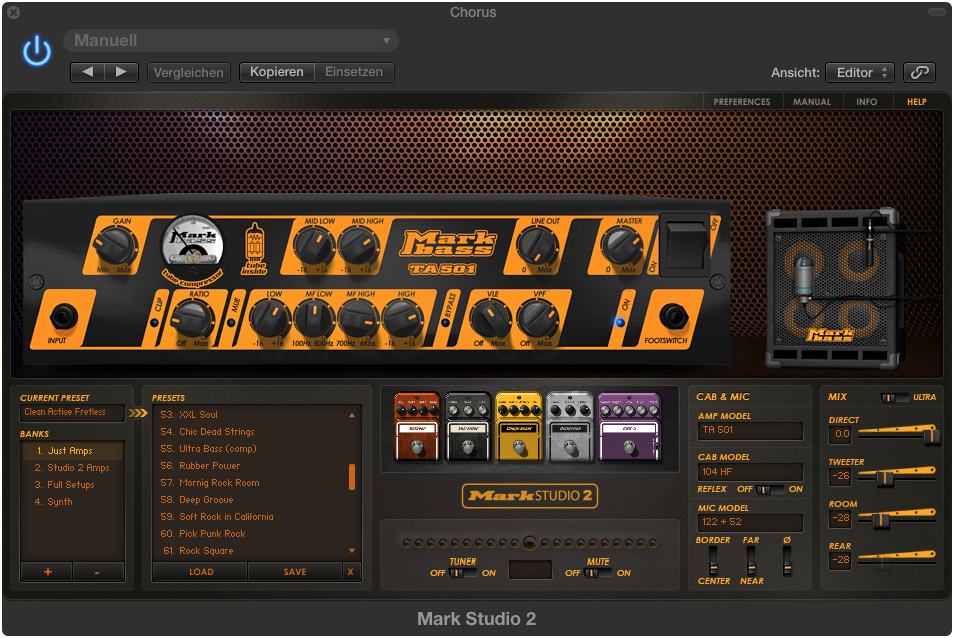The width and height of the screenshot is (954, 638).
Task: Toggle the BORDER/CENTER mic position switch
Action: click(712, 561)
